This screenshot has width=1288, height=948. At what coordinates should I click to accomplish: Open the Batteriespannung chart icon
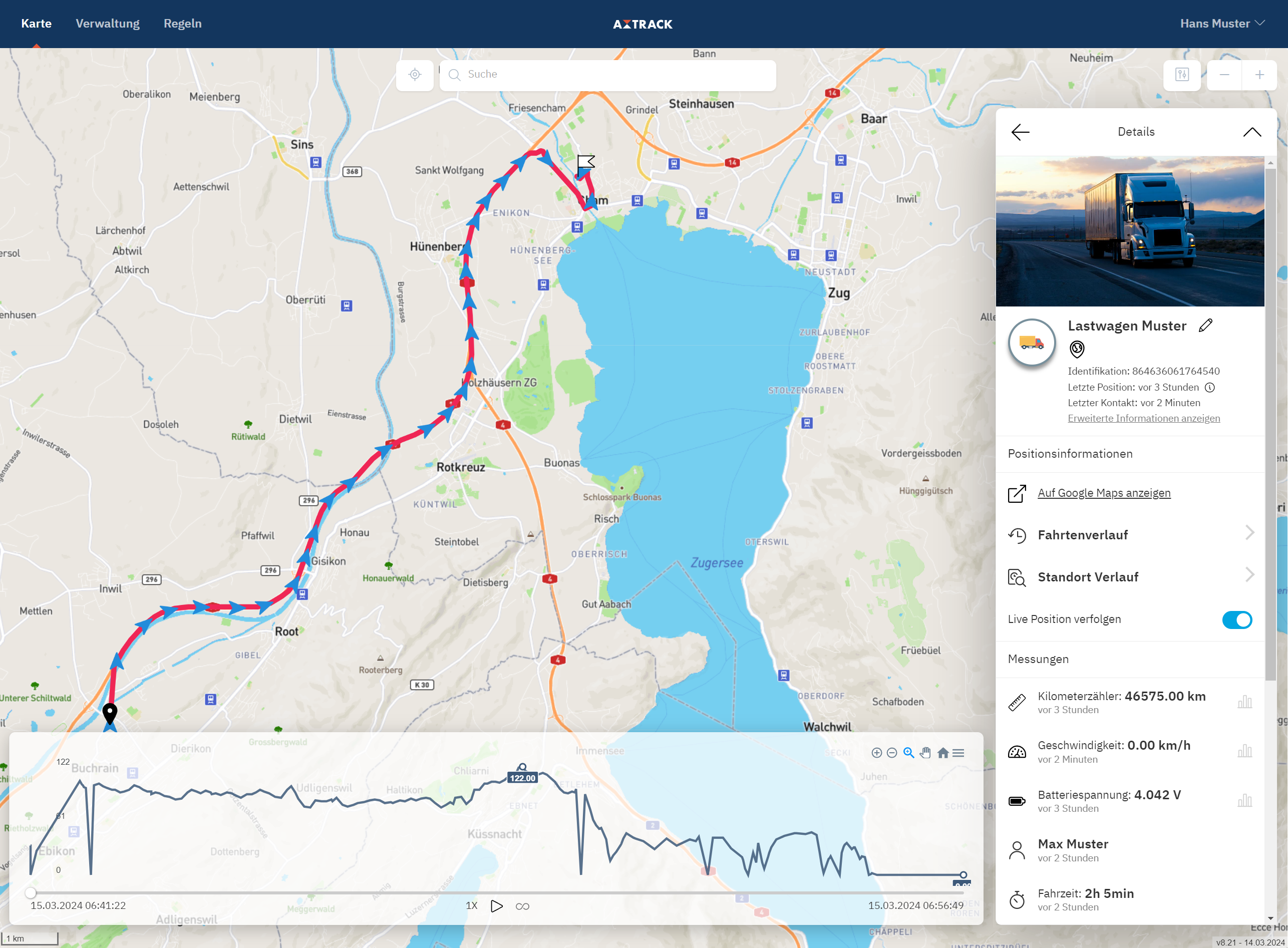1244,801
